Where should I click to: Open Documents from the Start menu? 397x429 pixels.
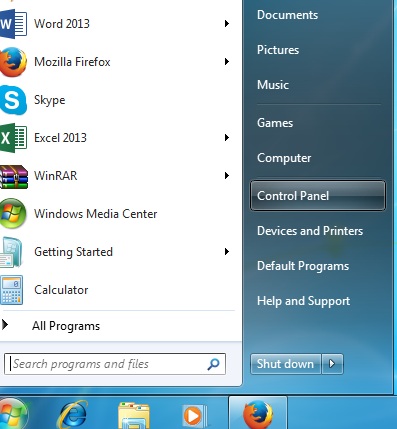287,15
